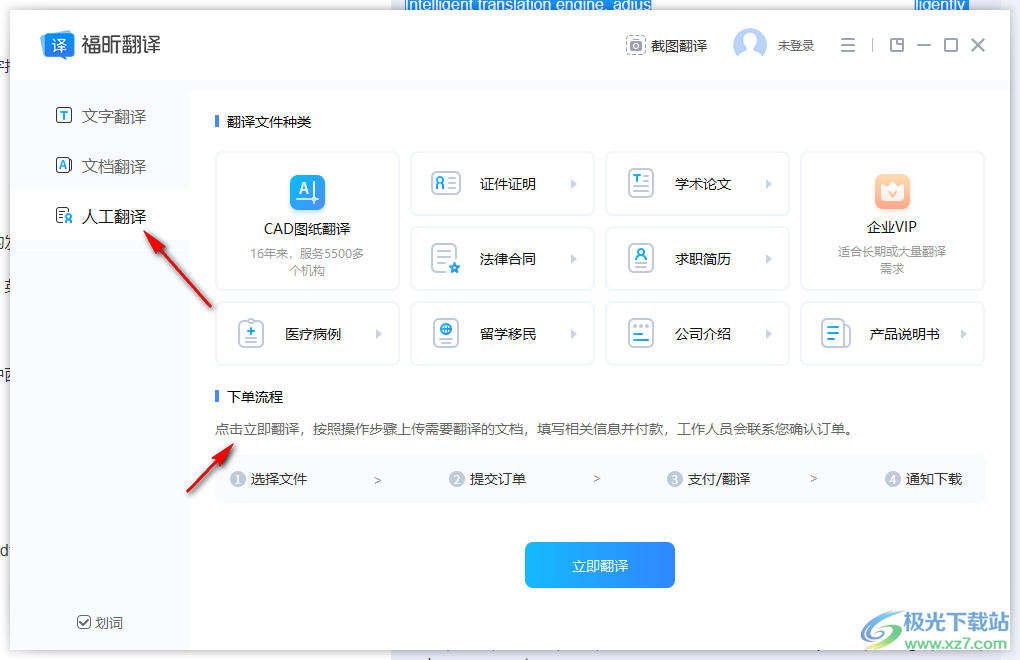1020x660 pixels.
Task: Click the screenshot translation camera icon
Action: pyautogui.click(x=636, y=46)
